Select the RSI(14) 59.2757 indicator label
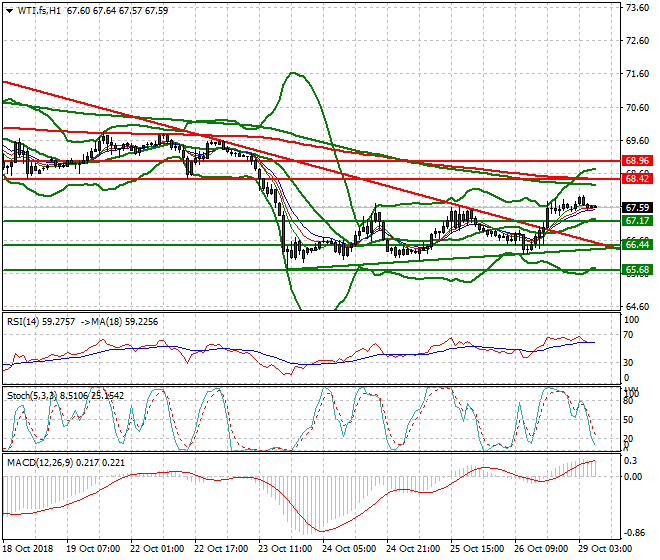 point(41,322)
